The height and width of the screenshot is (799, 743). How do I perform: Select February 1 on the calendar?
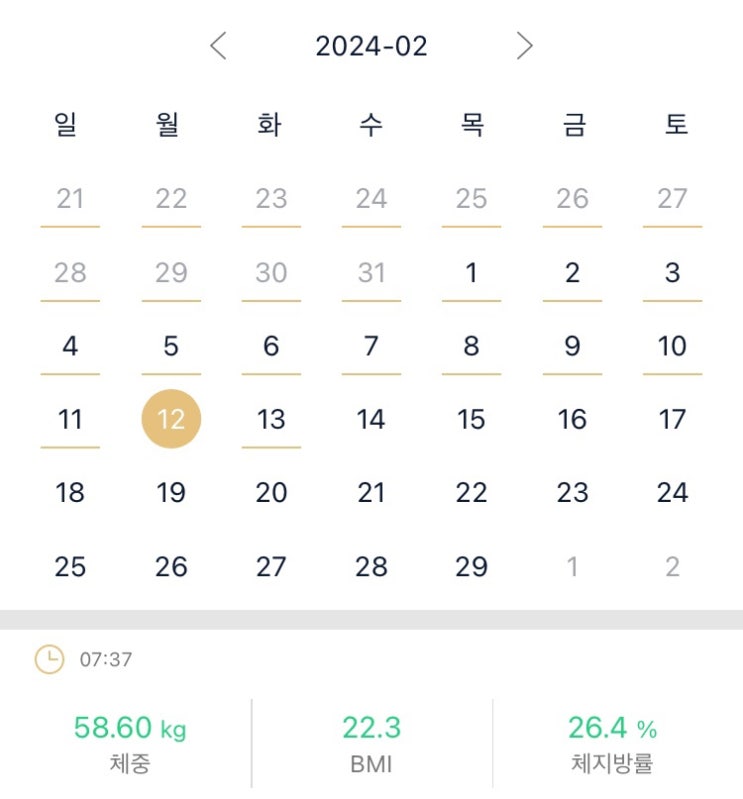coord(471,272)
